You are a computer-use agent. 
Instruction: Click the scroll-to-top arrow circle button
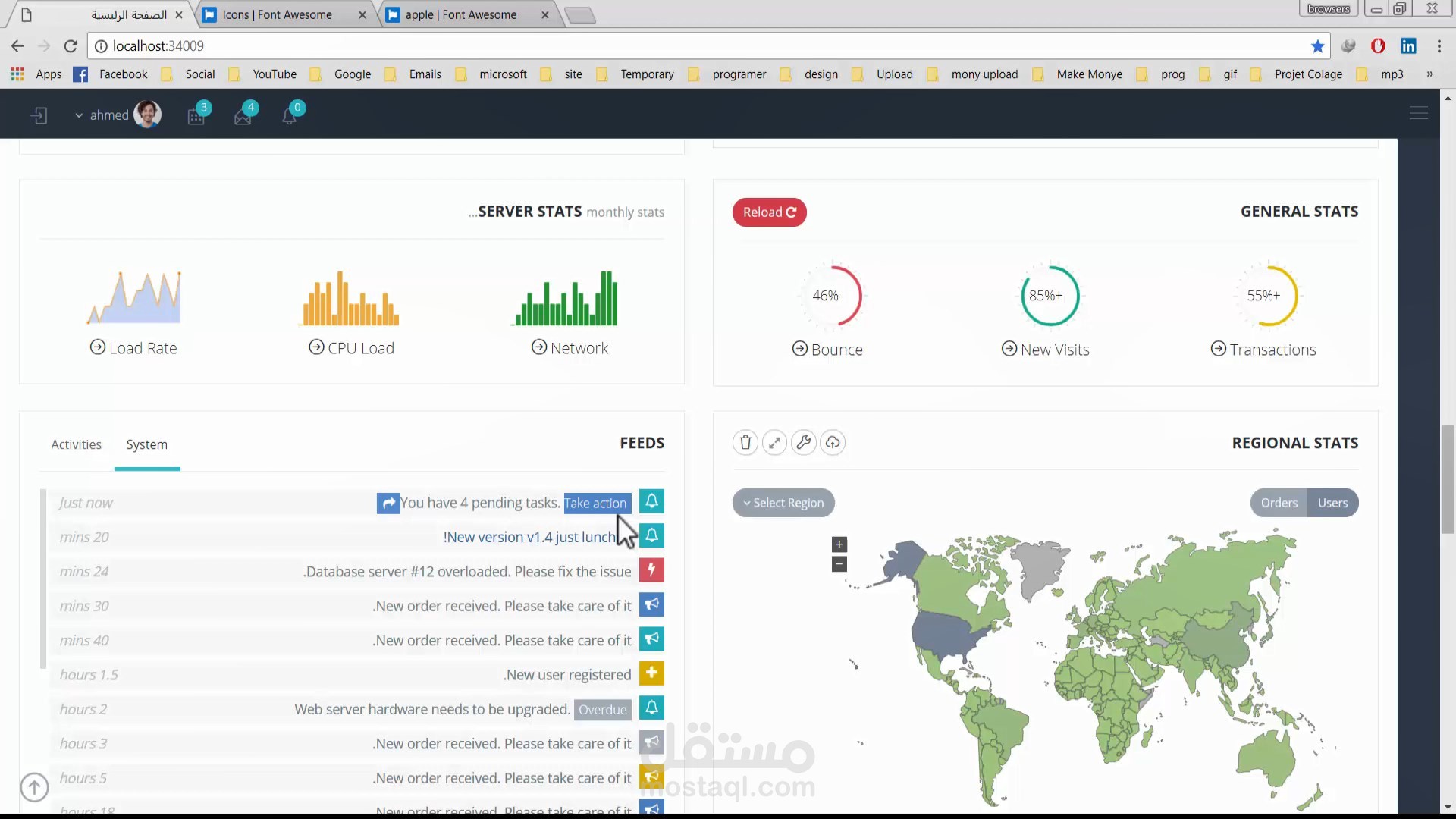[34, 787]
